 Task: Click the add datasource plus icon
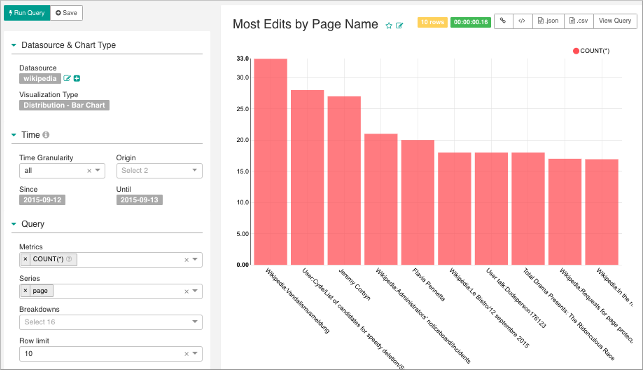click(x=77, y=78)
